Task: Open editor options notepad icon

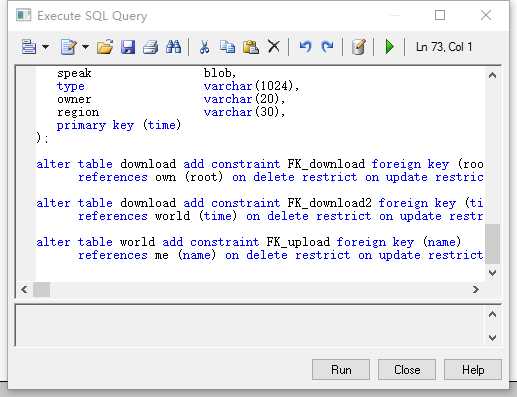Action: [x=359, y=47]
